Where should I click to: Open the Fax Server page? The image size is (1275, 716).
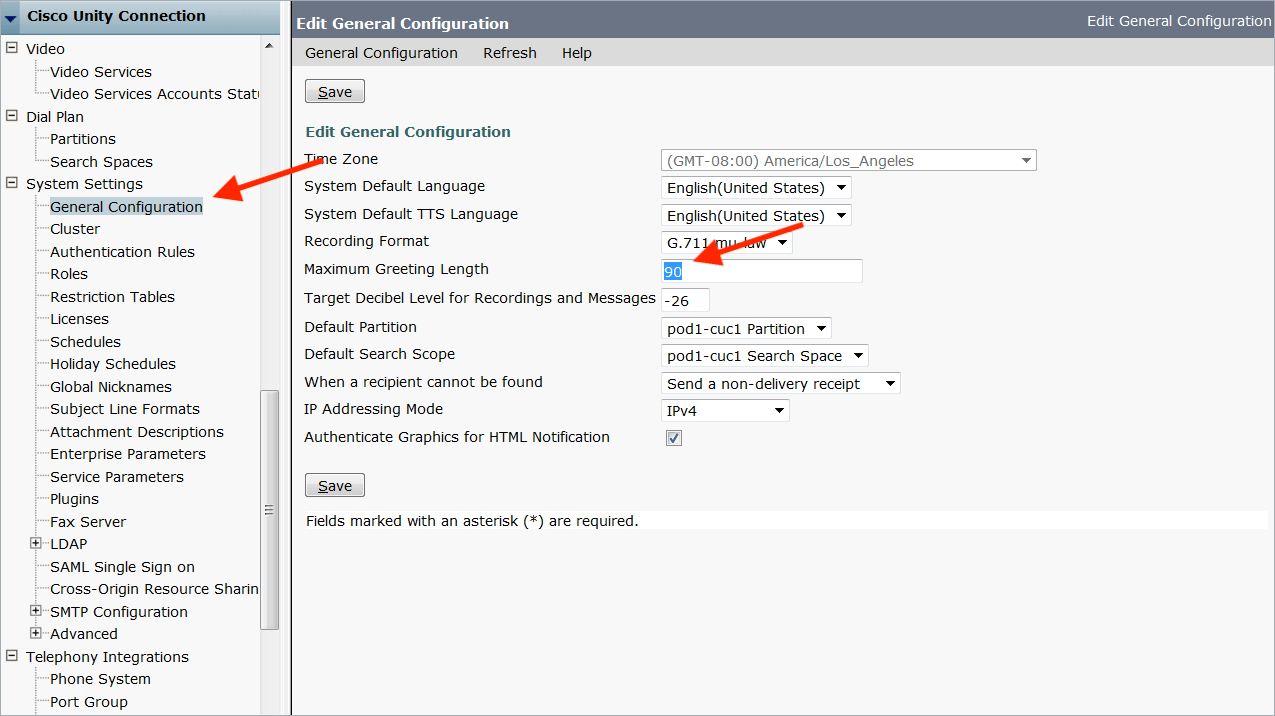click(x=88, y=522)
